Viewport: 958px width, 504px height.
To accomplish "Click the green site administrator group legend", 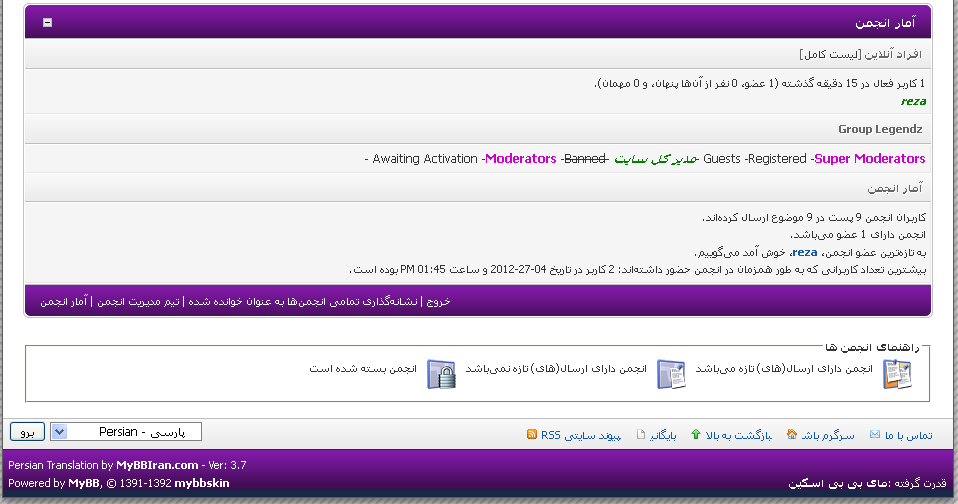I will [x=655, y=159].
